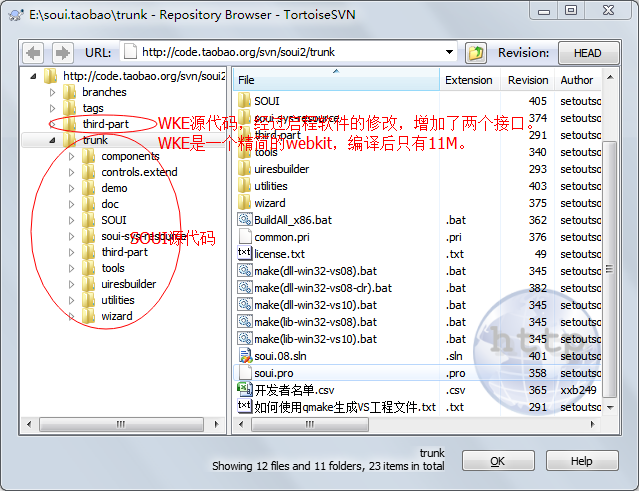Select the demo folder icon in tree

tap(89, 188)
